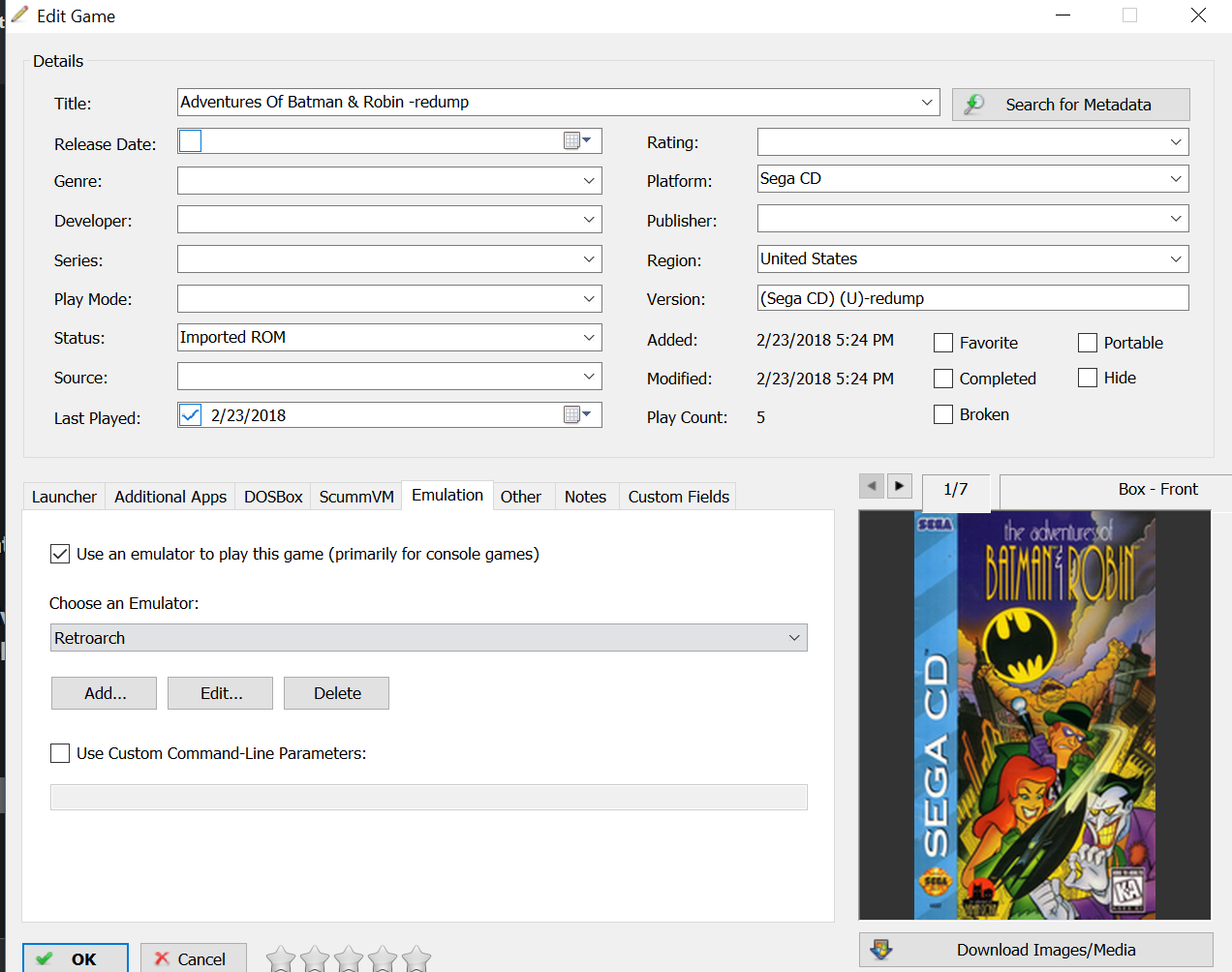Enable Use Custom Command-Line Parameters
The height and width of the screenshot is (972, 1232).
pyautogui.click(x=60, y=753)
